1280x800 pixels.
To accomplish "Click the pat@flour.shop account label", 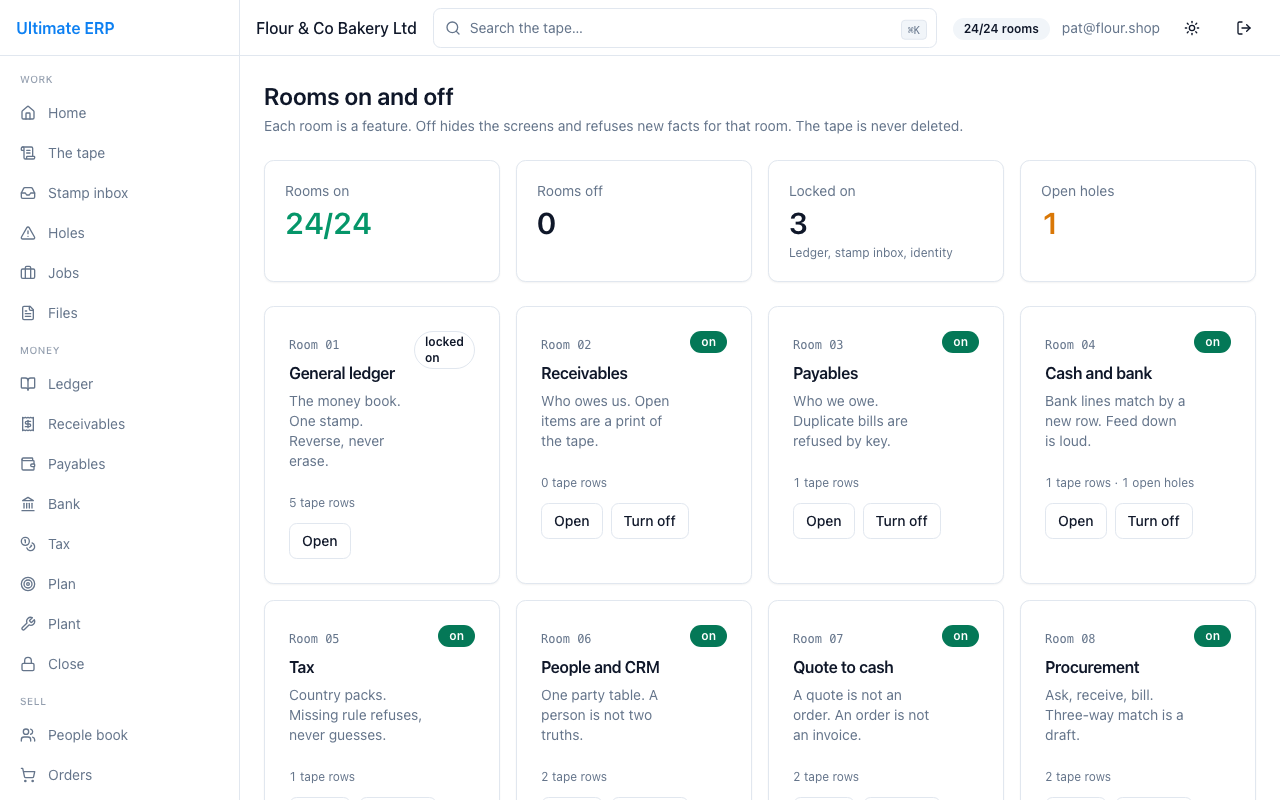I will pyautogui.click(x=1111, y=28).
